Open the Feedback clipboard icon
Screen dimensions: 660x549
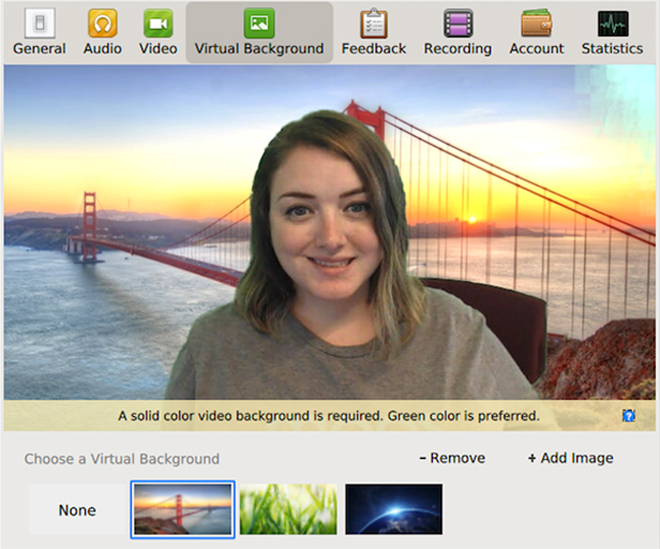point(374,23)
